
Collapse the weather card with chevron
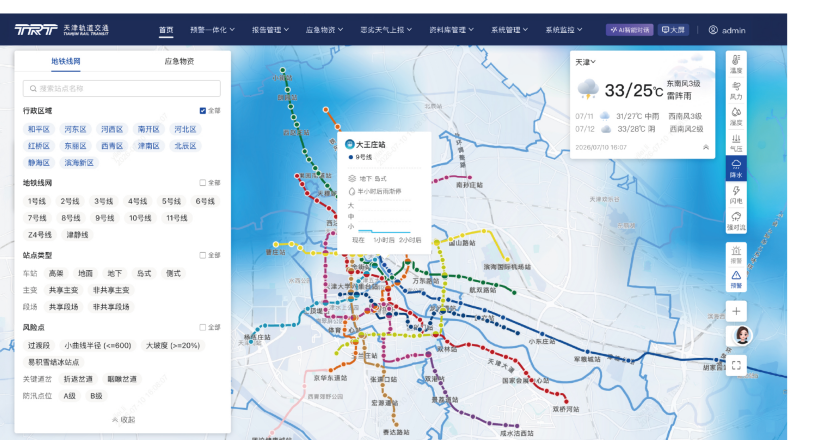[706, 148]
